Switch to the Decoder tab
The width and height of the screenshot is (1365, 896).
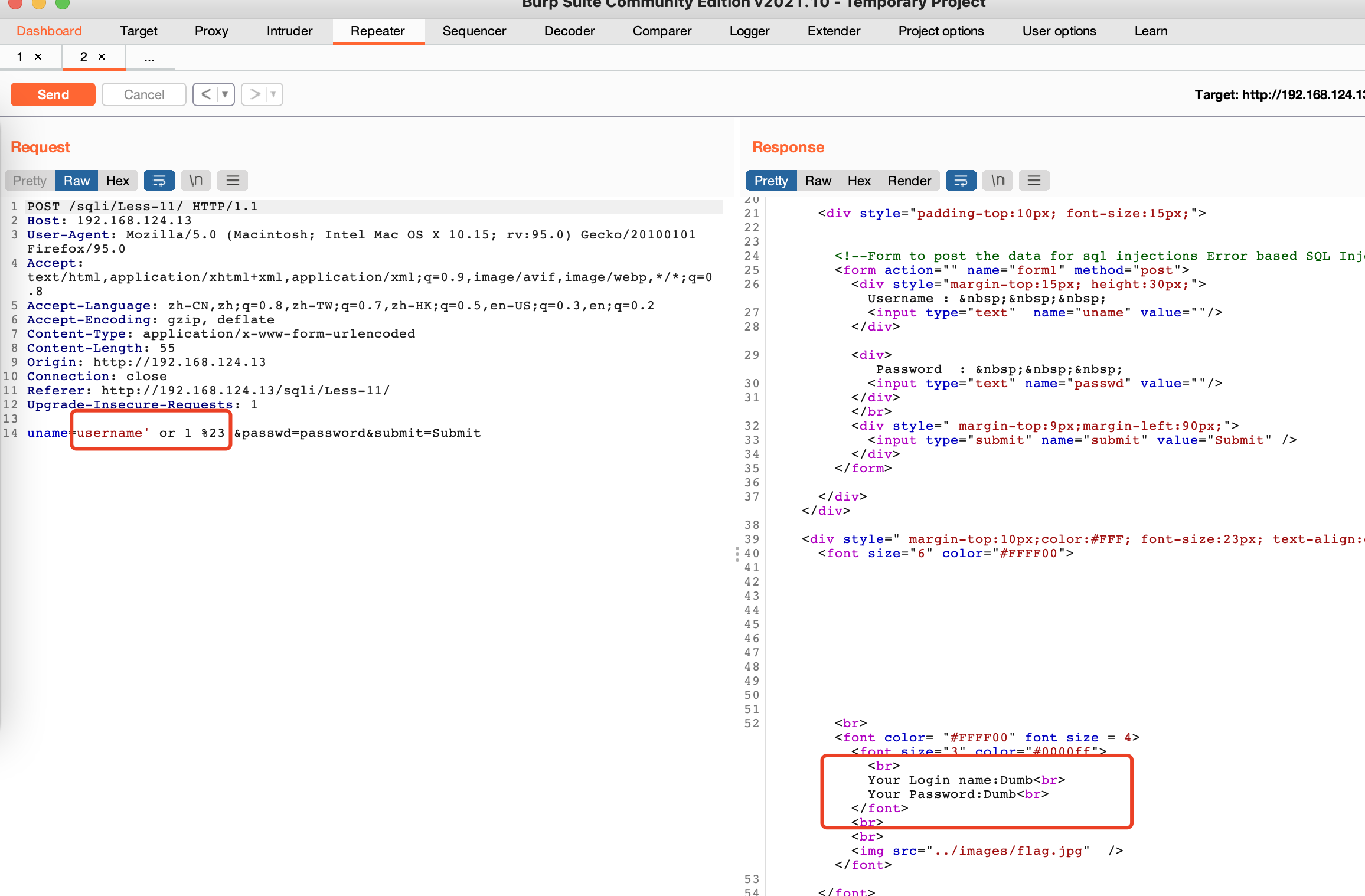pyautogui.click(x=569, y=31)
